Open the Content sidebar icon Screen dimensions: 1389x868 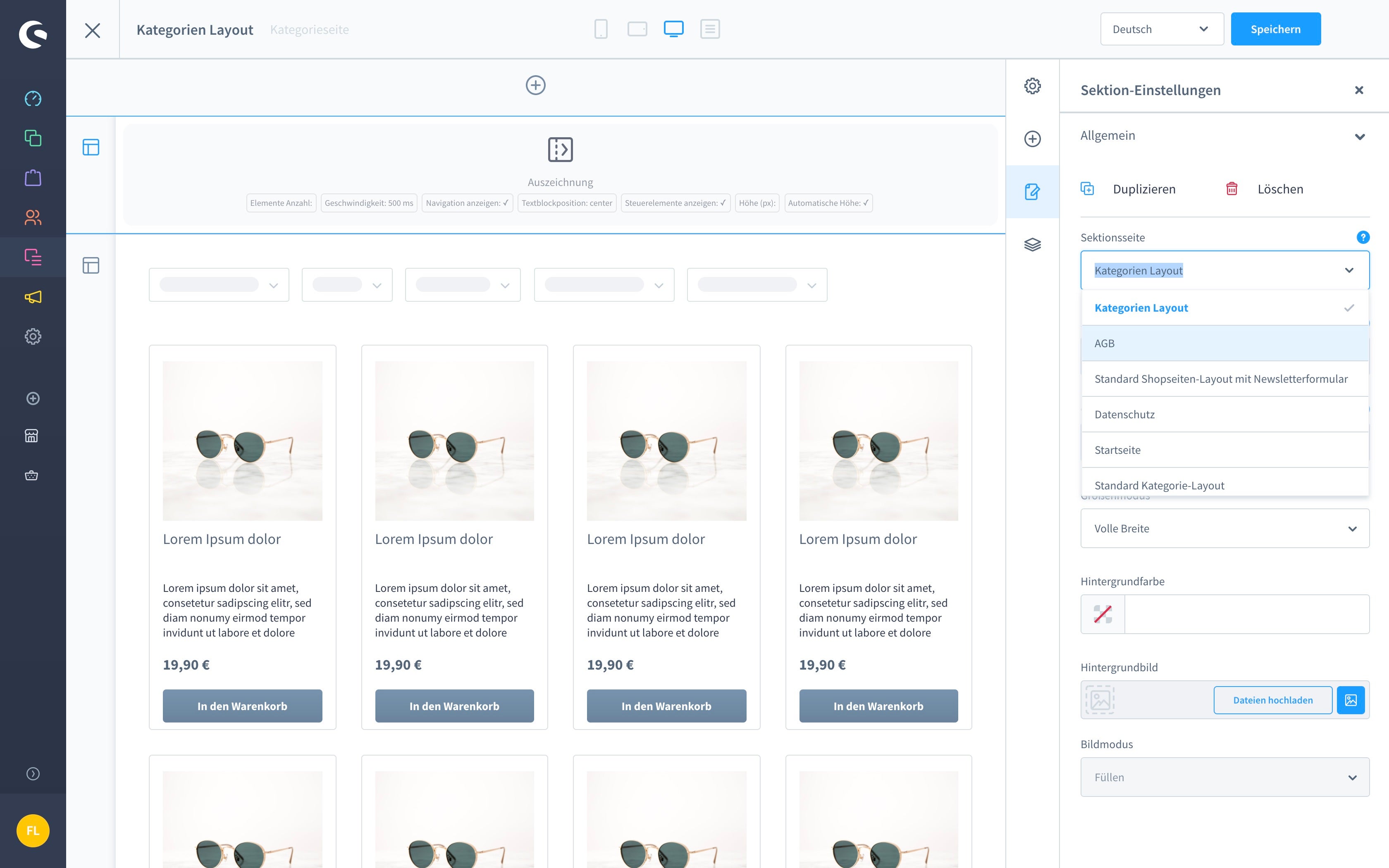coord(33,257)
